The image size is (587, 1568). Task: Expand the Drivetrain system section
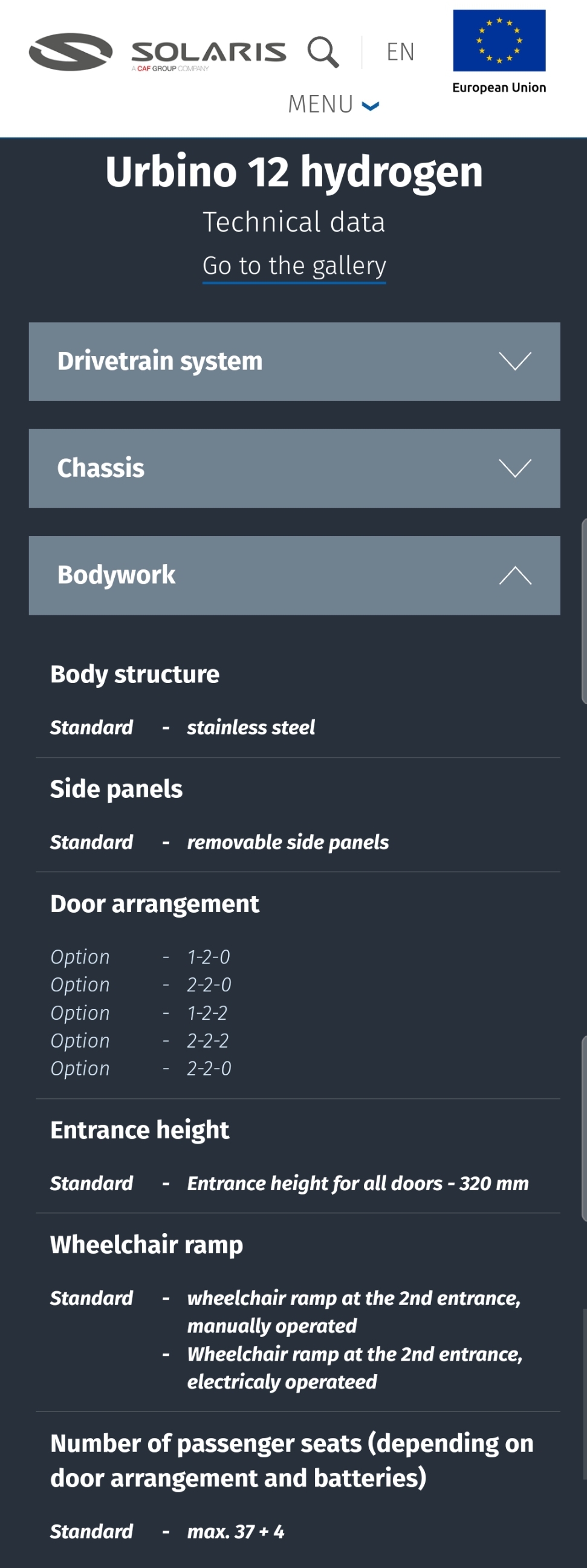[x=294, y=361]
